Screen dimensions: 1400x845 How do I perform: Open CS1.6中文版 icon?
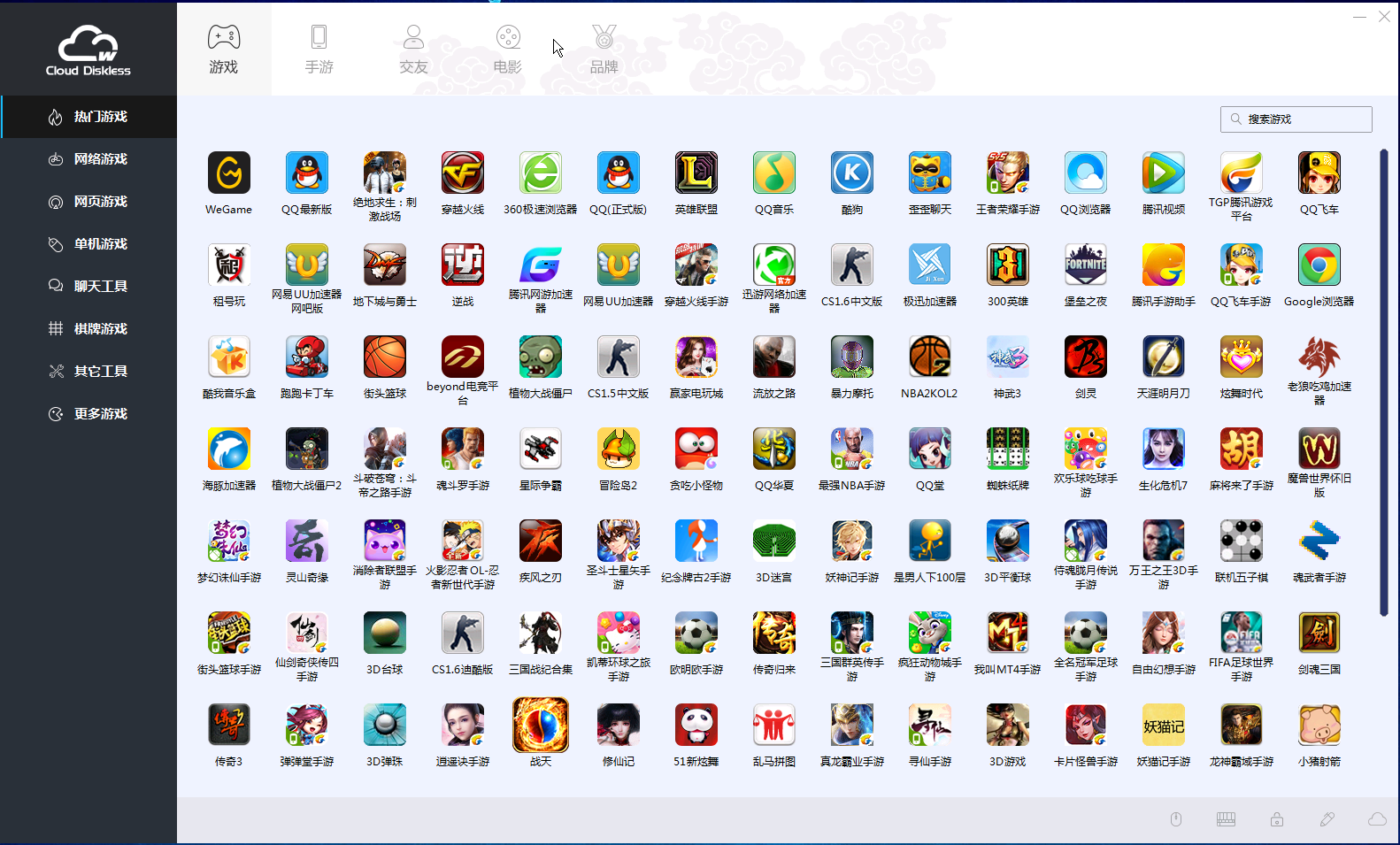(852, 265)
